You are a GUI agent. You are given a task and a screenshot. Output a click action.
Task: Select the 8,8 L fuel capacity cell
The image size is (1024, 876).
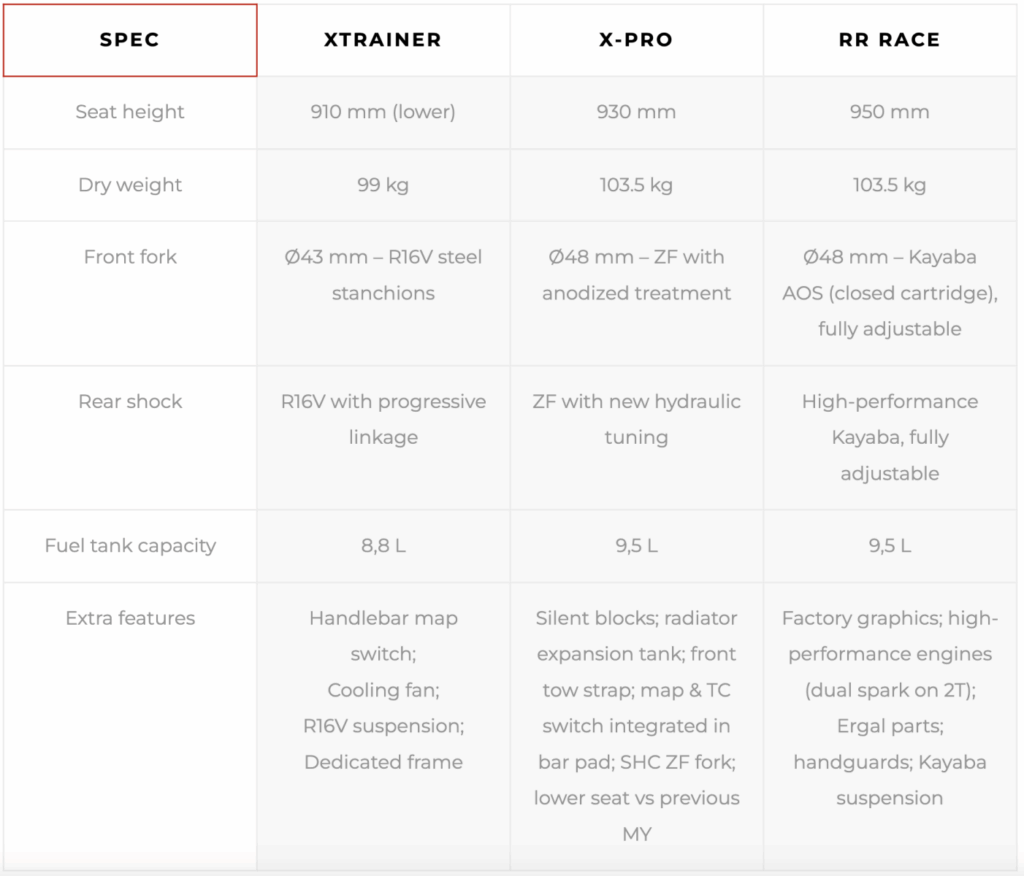click(383, 546)
